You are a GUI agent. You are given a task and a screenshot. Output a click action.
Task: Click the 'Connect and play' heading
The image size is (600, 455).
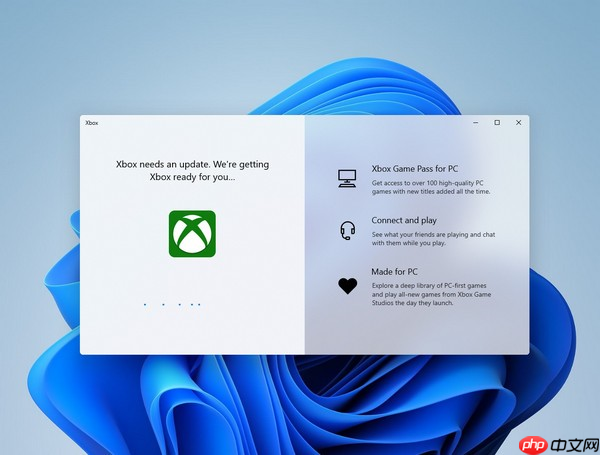click(x=404, y=220)
